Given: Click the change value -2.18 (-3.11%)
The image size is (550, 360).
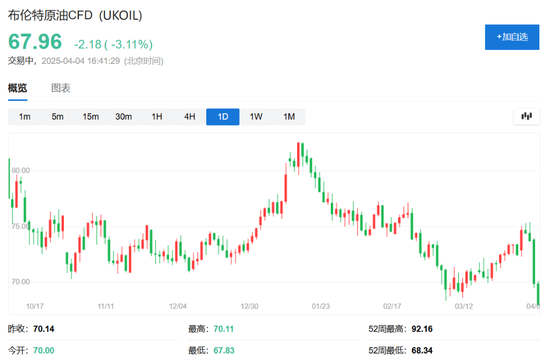Looking at the screenshot, I should (x=113, y=45).
